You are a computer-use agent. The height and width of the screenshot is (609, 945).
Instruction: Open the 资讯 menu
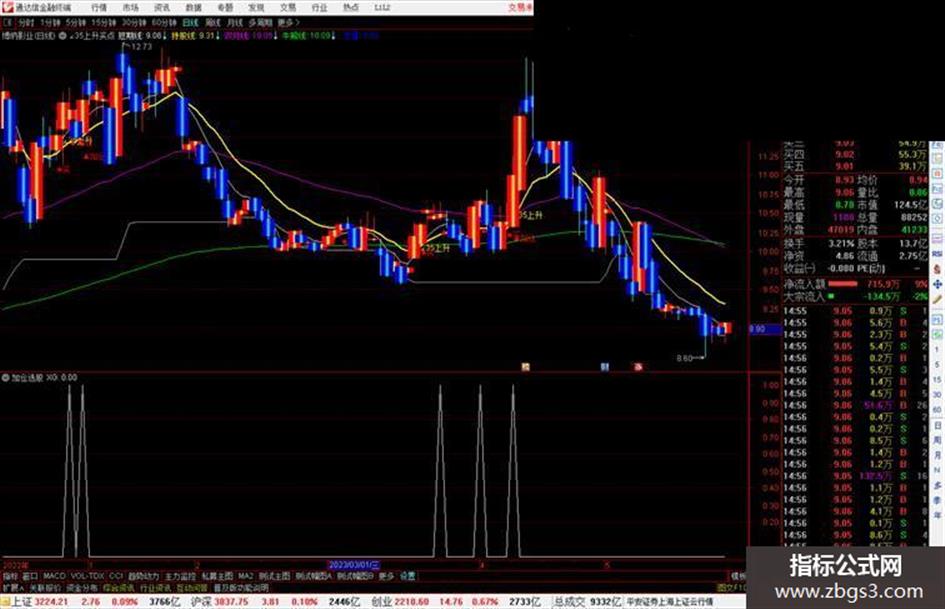coord(162,8)
